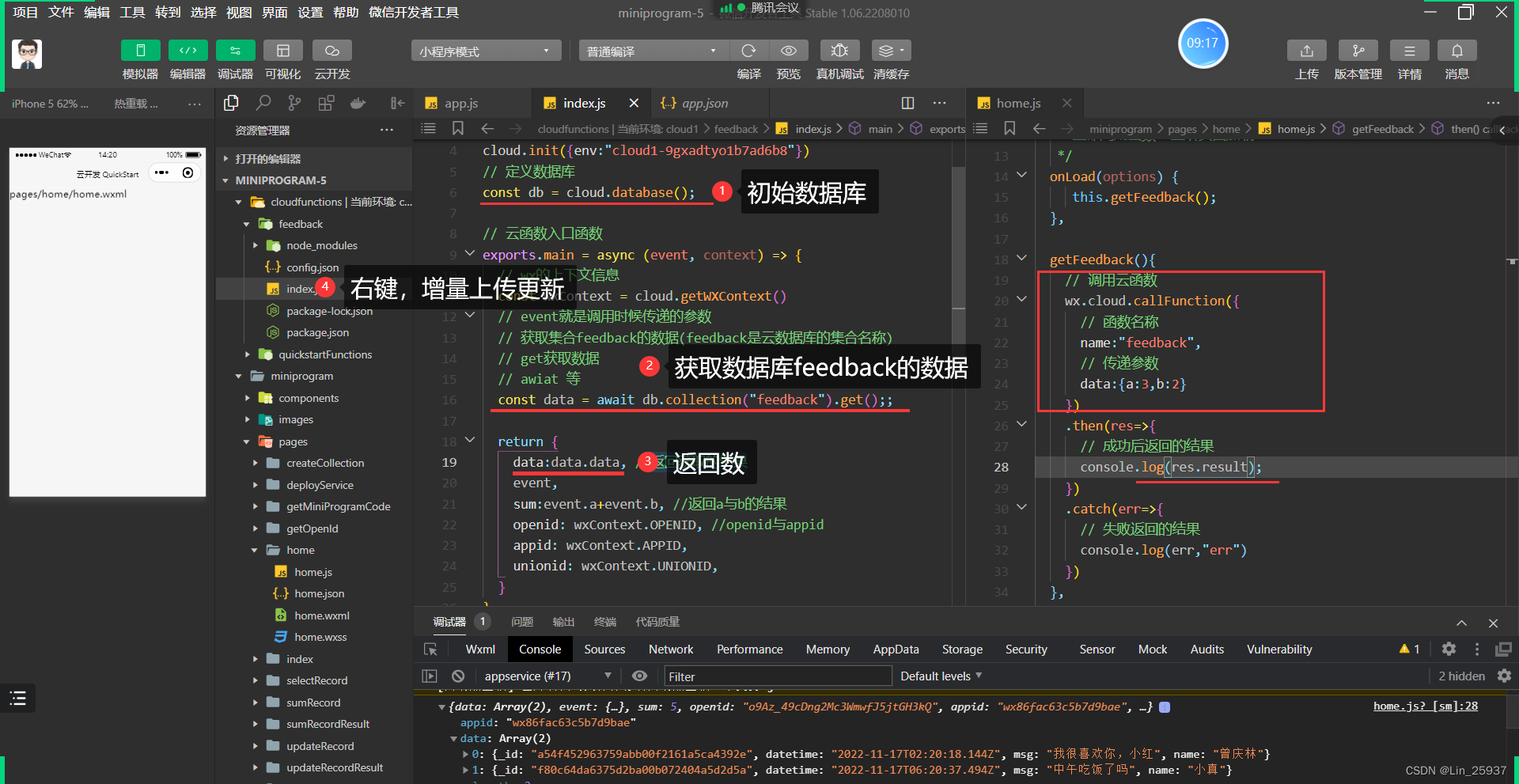This screenshot has height=784, width=1519.
Task: Toggle the simulator (模拟器) panel button
Action: pyautogui.click(x=141, y=51)
